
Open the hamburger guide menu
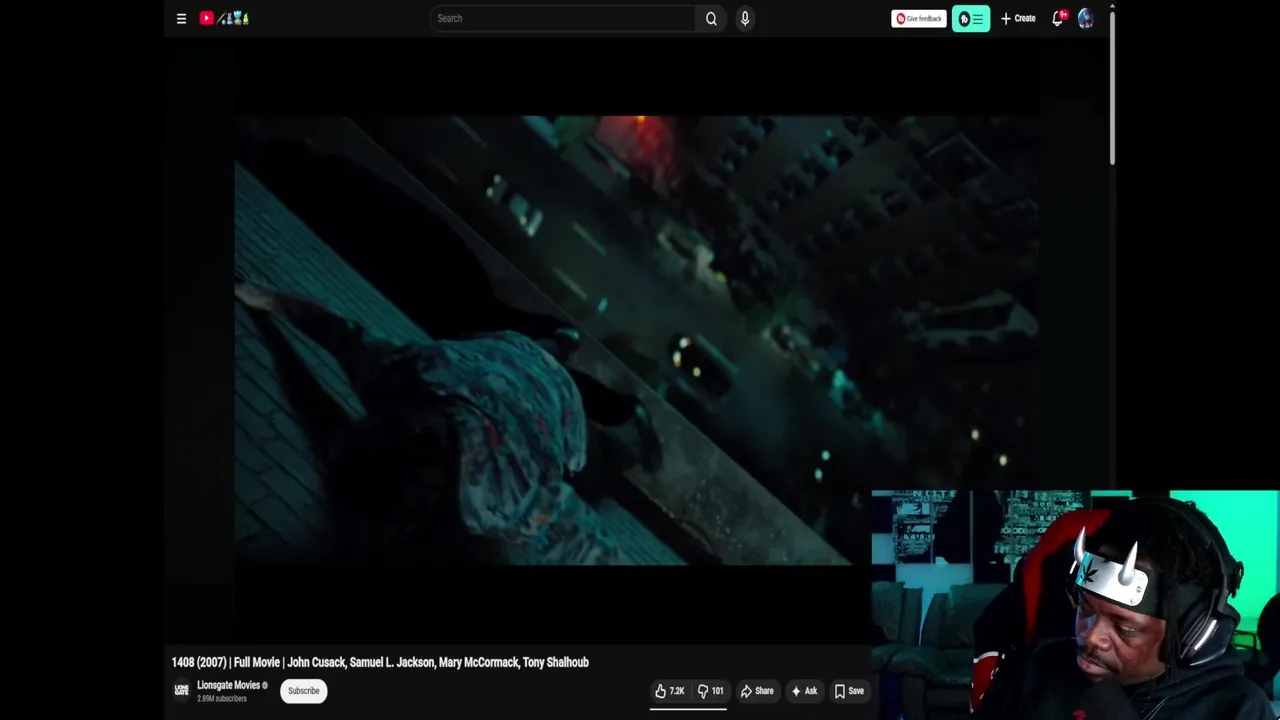pos(181,18)
